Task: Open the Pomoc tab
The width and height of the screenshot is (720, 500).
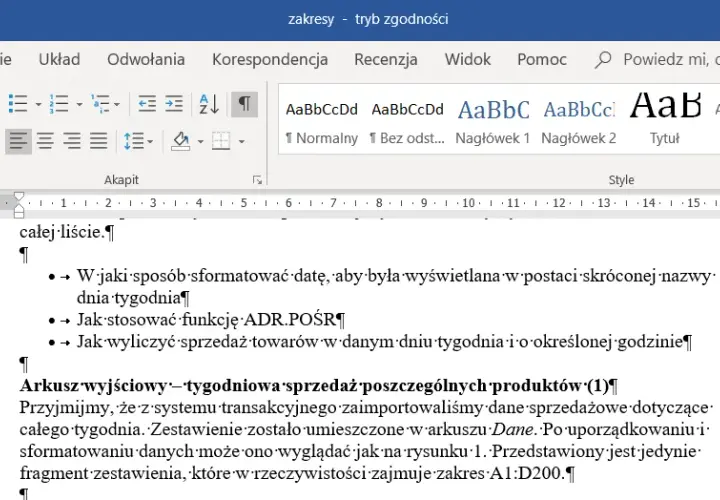Action: [x=542, y=59]
